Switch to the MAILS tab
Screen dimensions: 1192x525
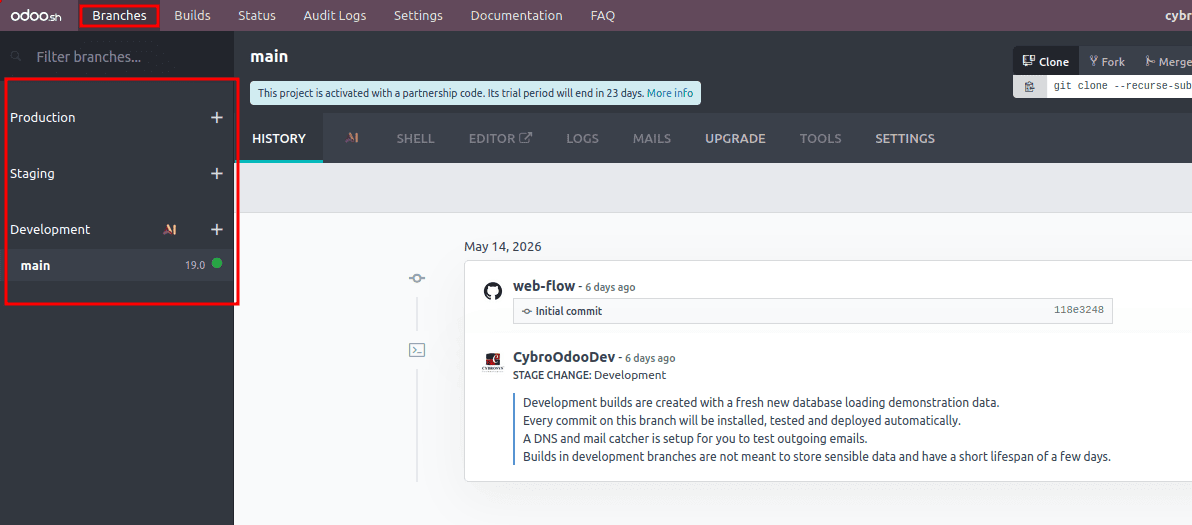[651, 138]
